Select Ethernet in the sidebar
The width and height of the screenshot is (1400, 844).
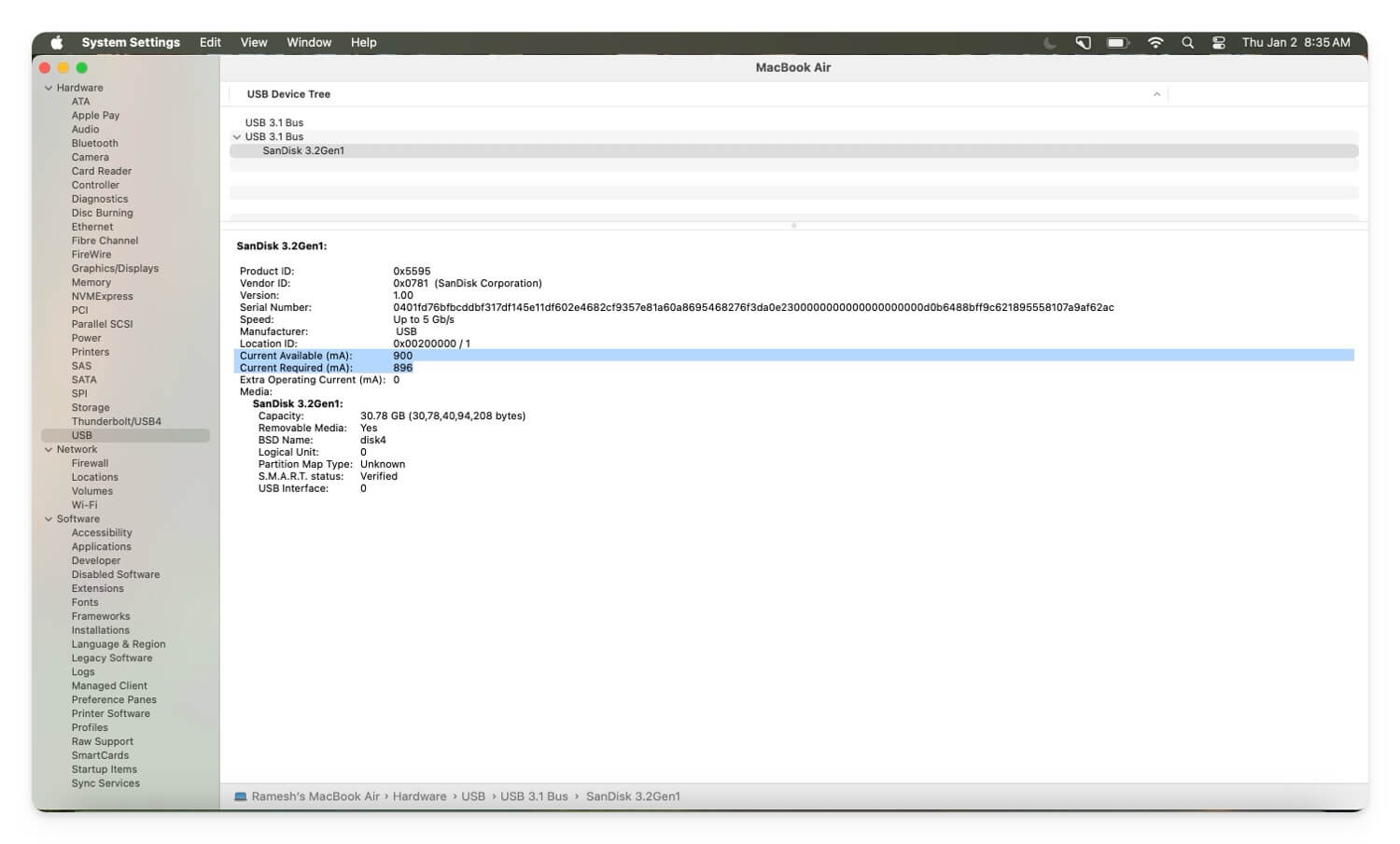[92, 227]
